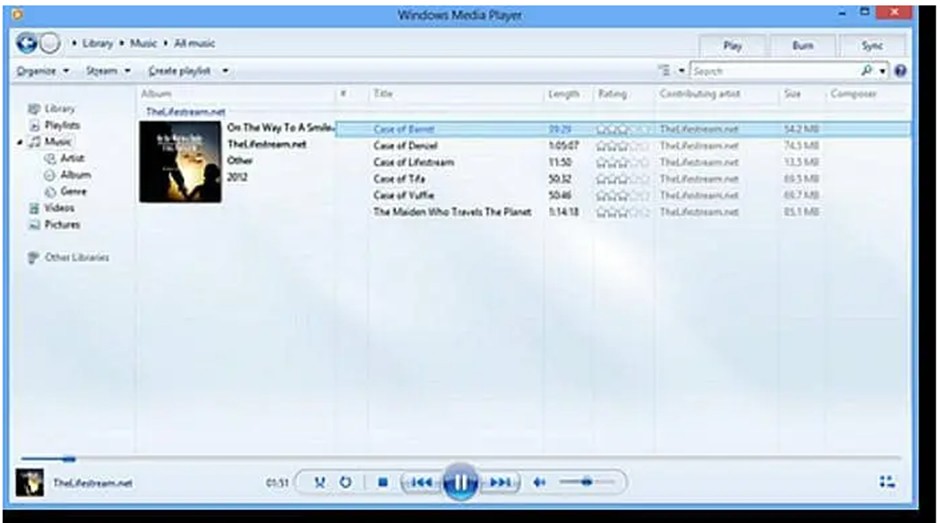
Task: Select the Case of Tifa track
Action: [x=399, y=179]
